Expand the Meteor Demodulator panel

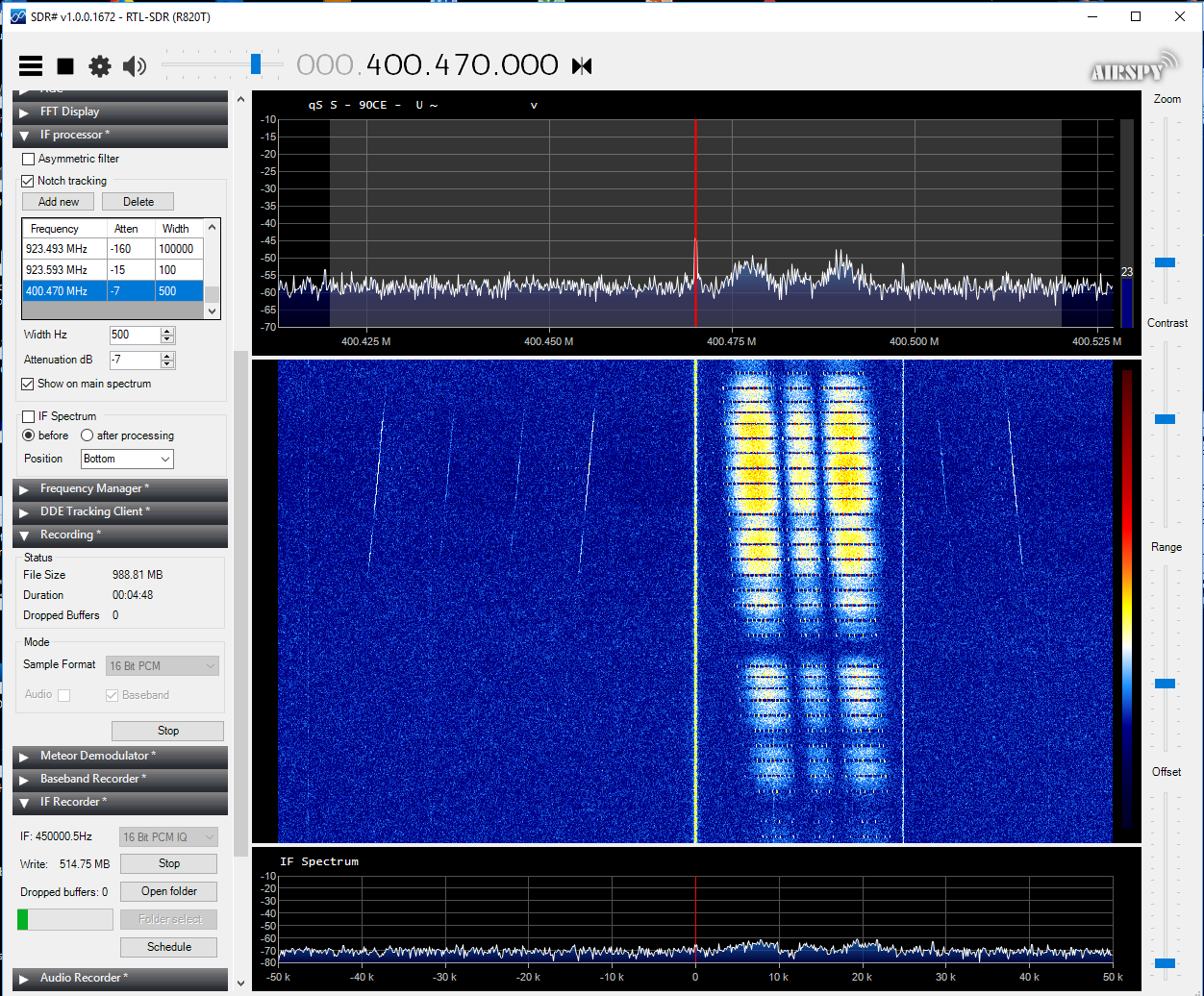[x=120, y=756]
